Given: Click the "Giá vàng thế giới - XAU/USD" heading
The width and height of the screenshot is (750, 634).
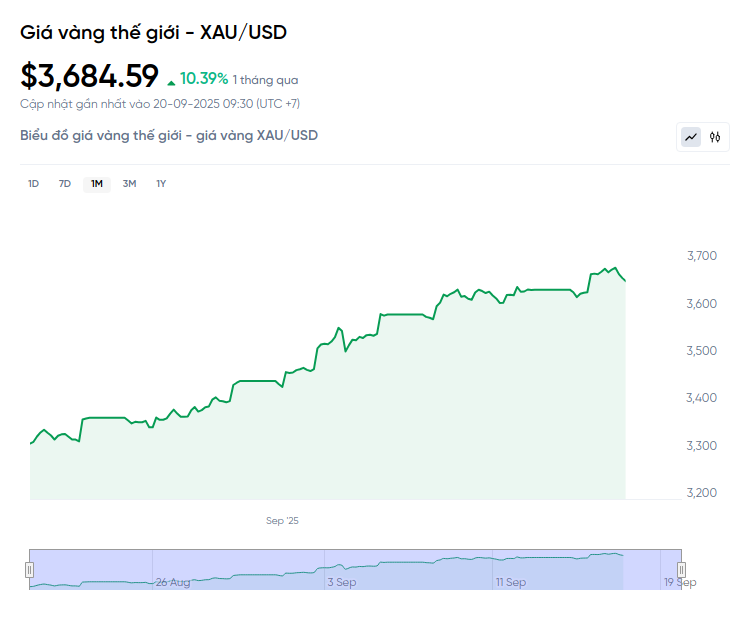Looking at the screenshot, I should [x=153, y=32].
